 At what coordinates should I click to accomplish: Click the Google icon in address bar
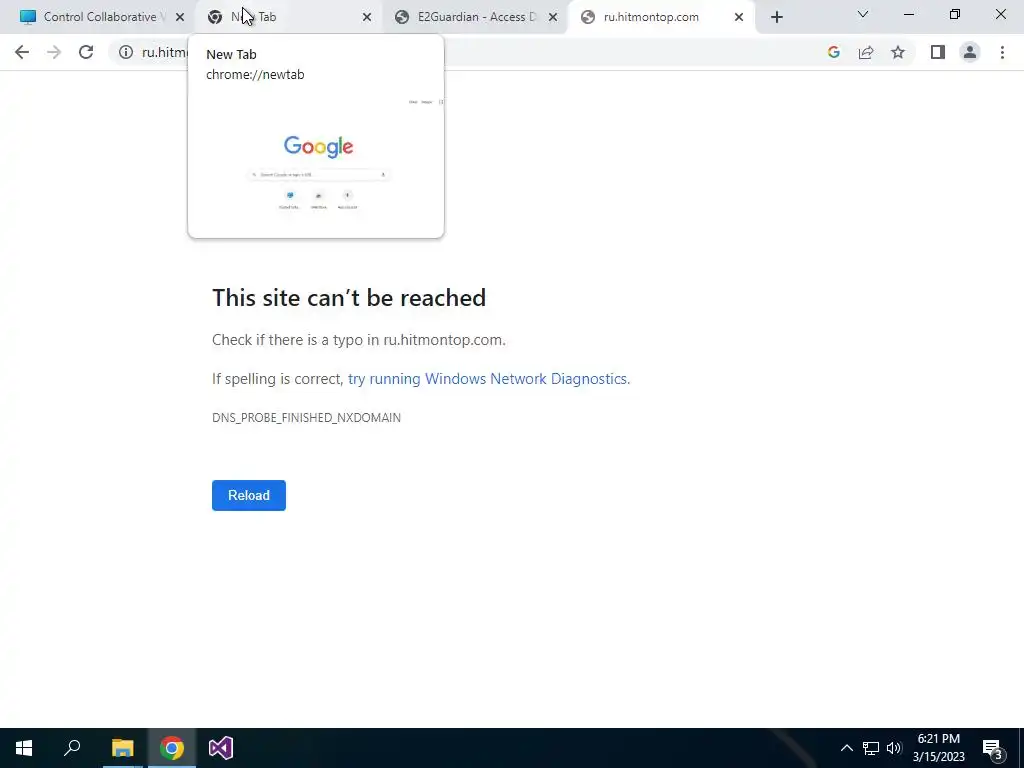(833, 52)
